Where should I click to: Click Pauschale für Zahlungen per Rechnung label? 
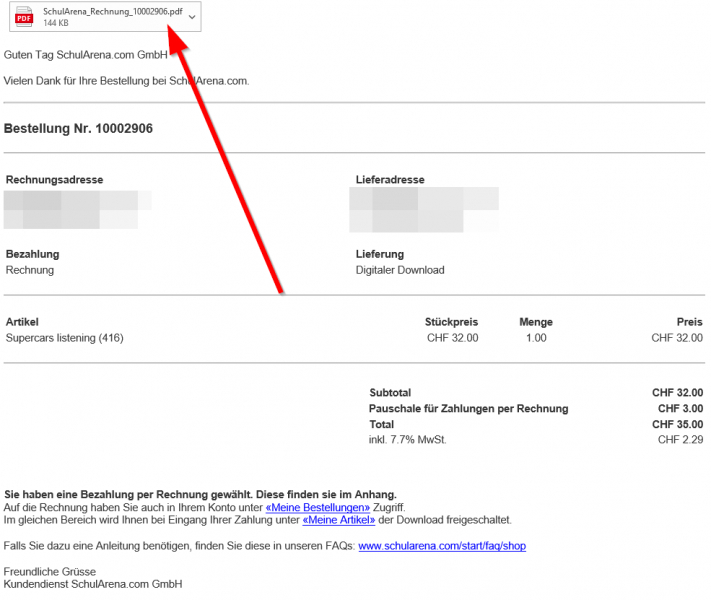[468, 409]
